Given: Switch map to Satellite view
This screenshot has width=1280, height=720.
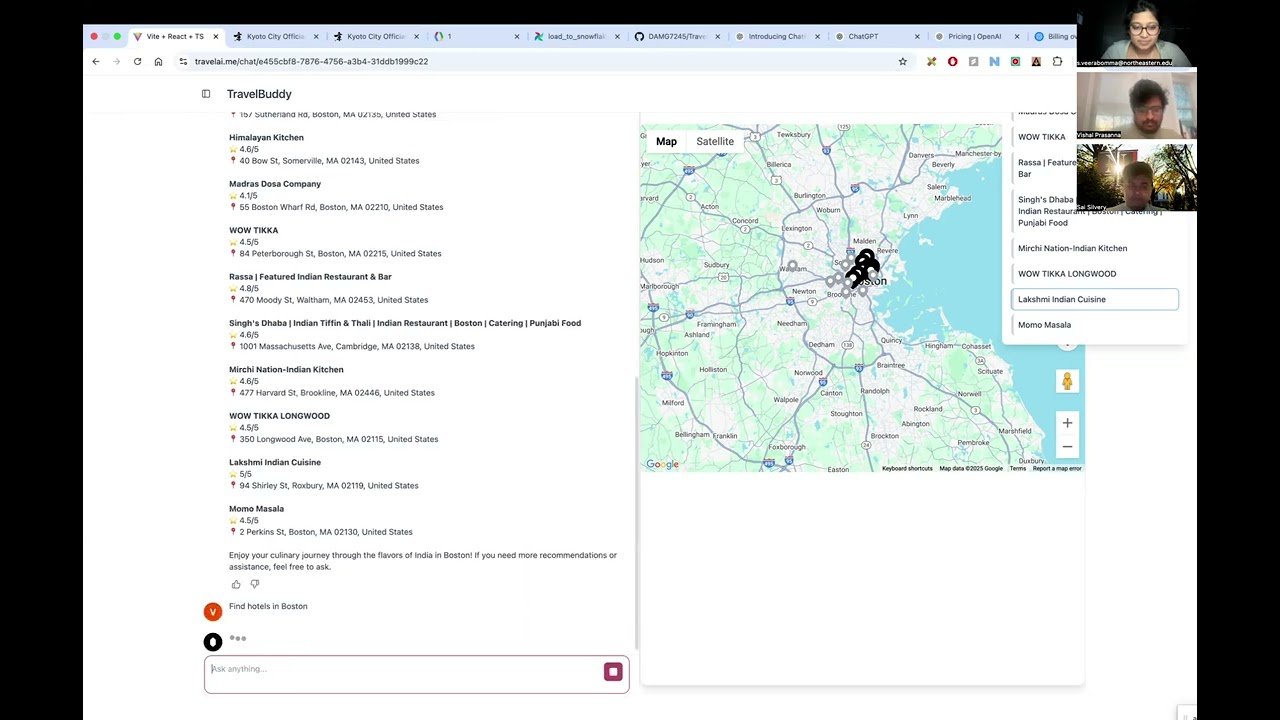Looking at the screenshot, I should pyautogui.click(x=715, y=141).
